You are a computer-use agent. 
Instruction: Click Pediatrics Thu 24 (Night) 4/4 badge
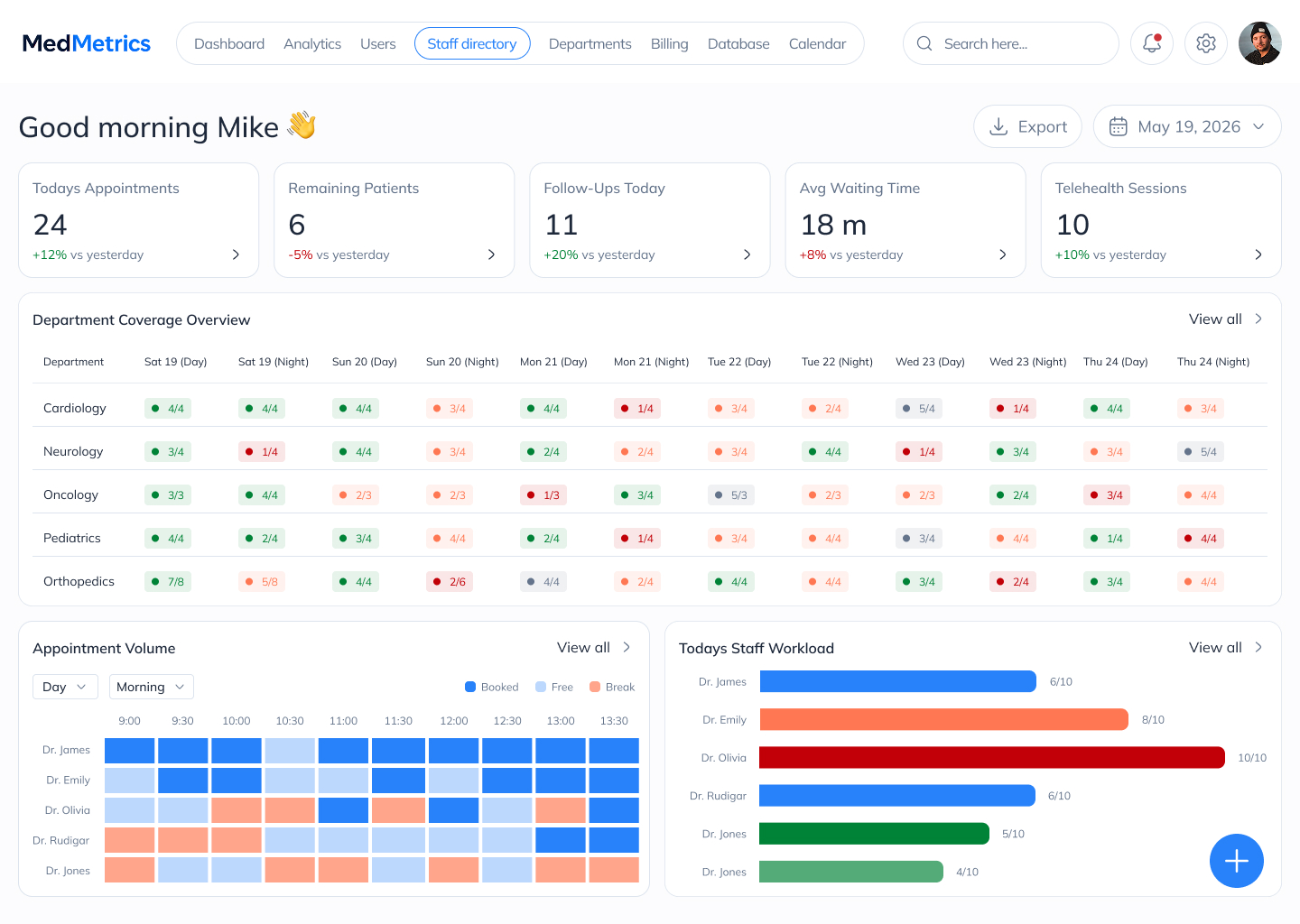(x=1201, y=539)
